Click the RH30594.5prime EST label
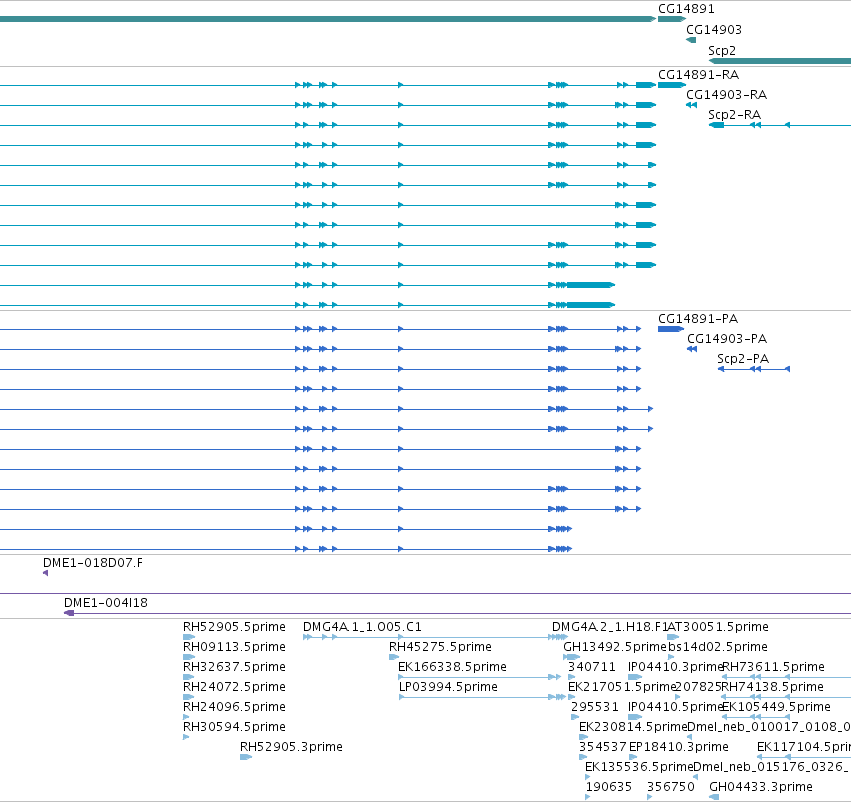The width and height of the screenshot is (851, 802). pos(234,727)
